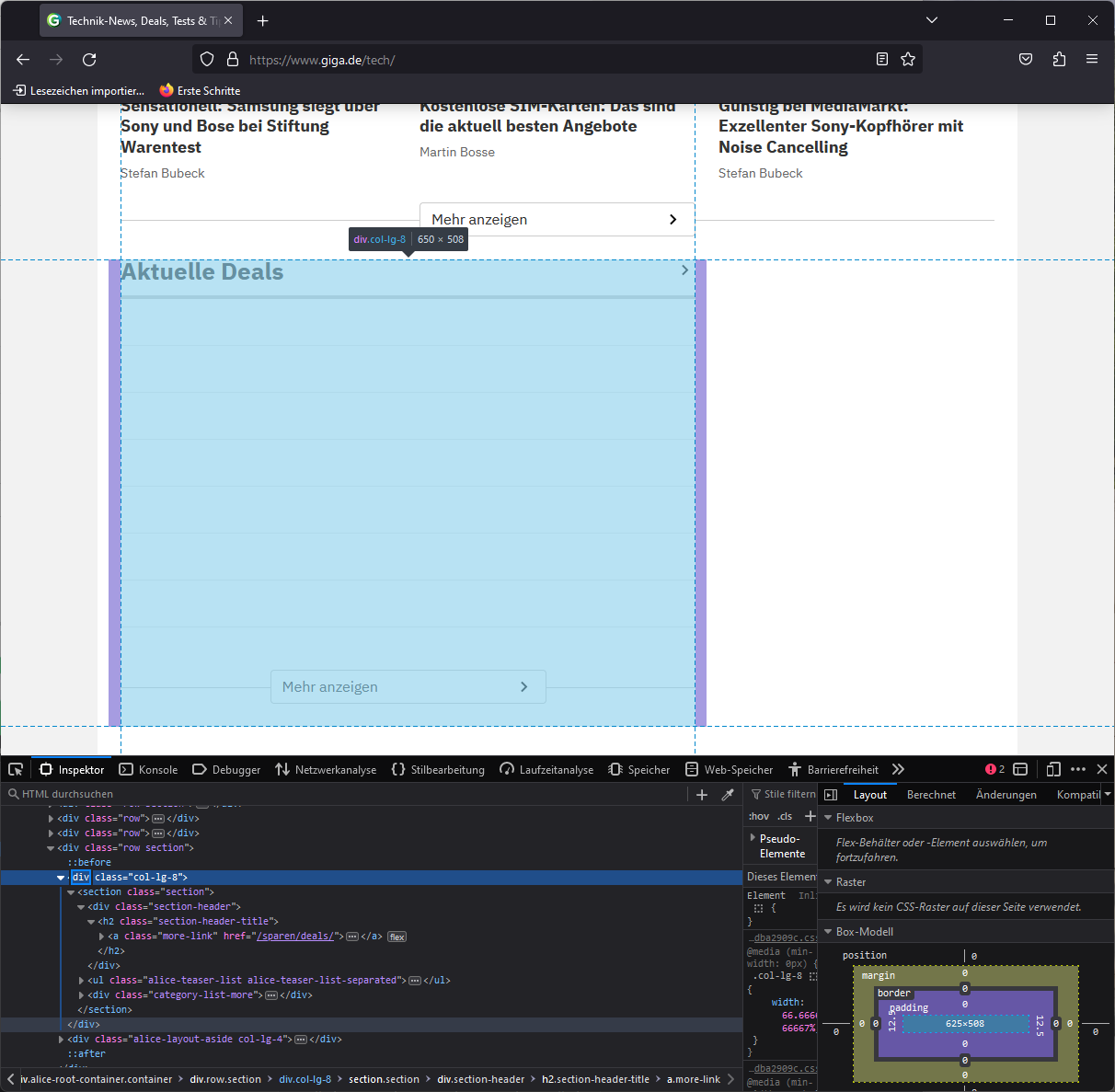Open the tracking protection shield
Screen dimensions: 1115x1092
(x=206, y=59)
